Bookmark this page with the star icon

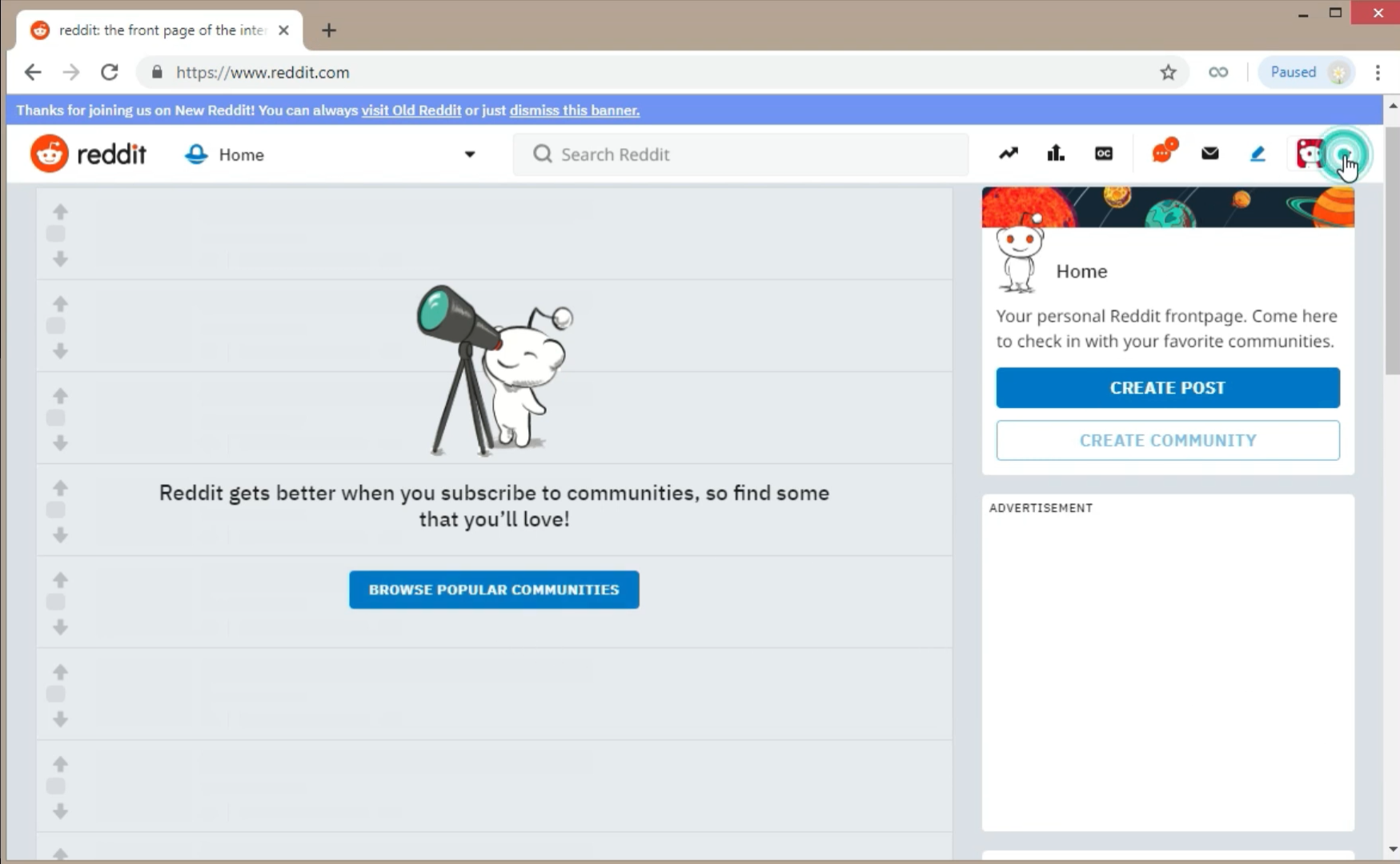(x=1169, y=72)
